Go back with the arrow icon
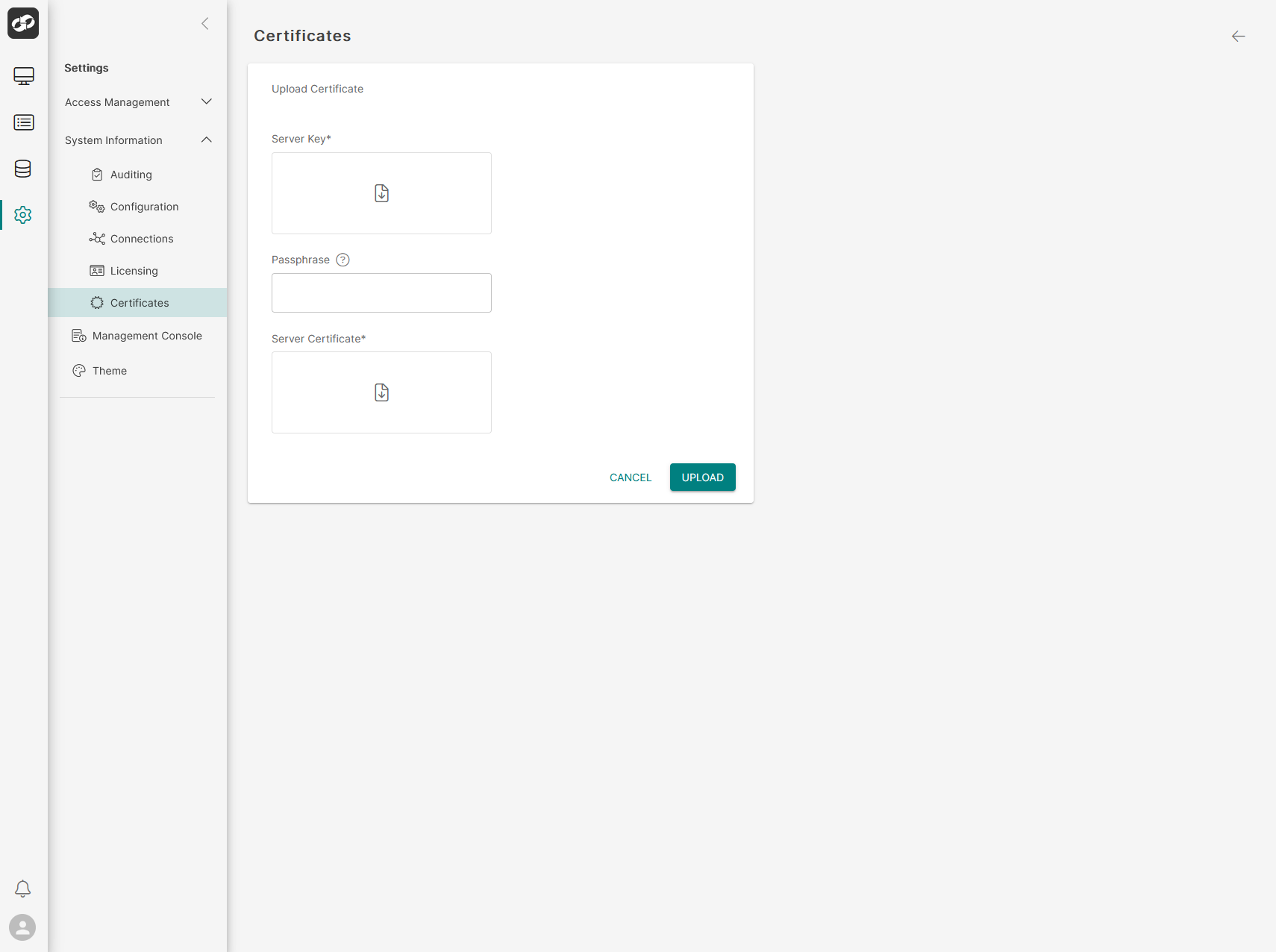 pos(1239,37)
